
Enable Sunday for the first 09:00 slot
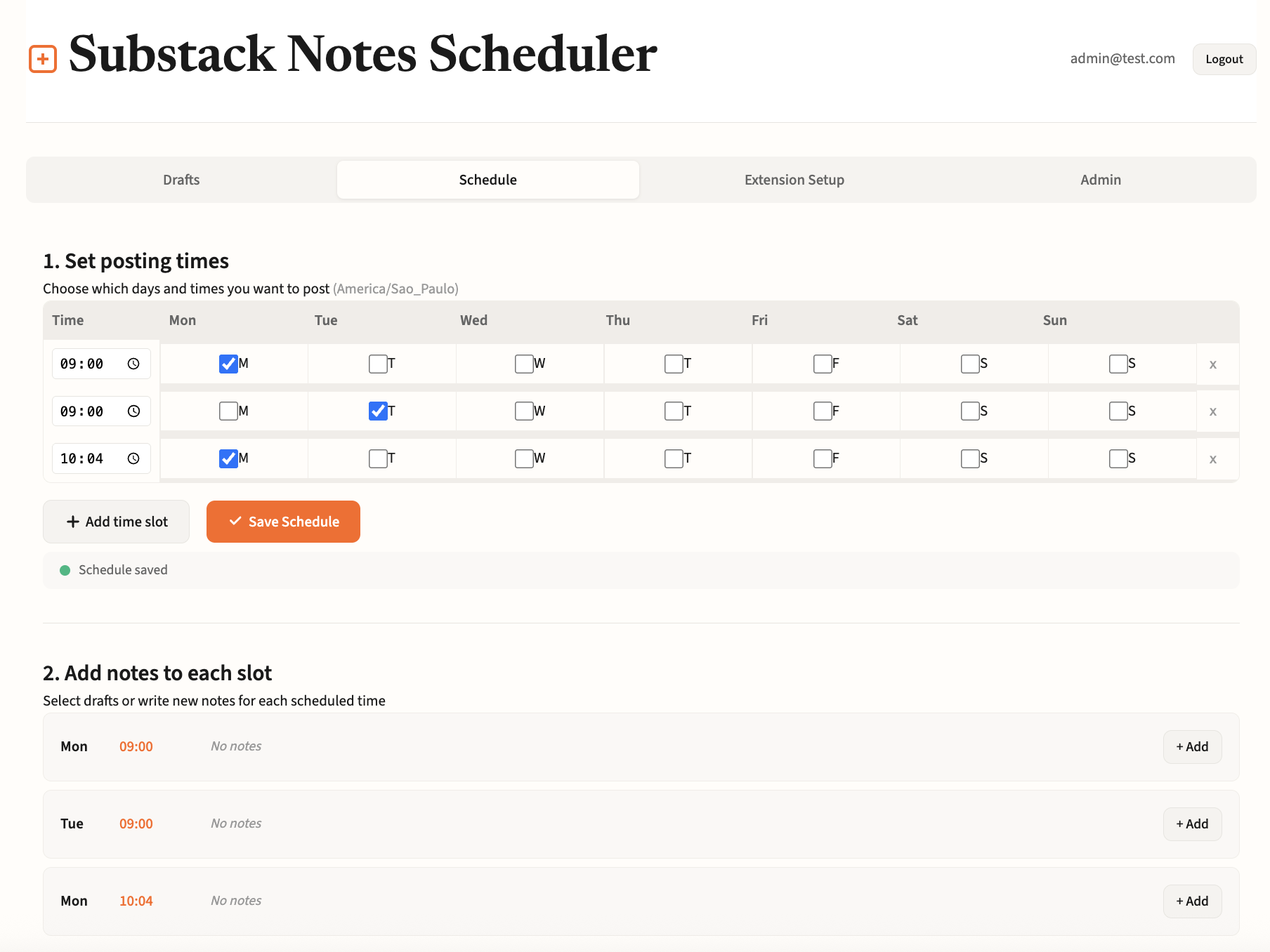pos(1118,364)
